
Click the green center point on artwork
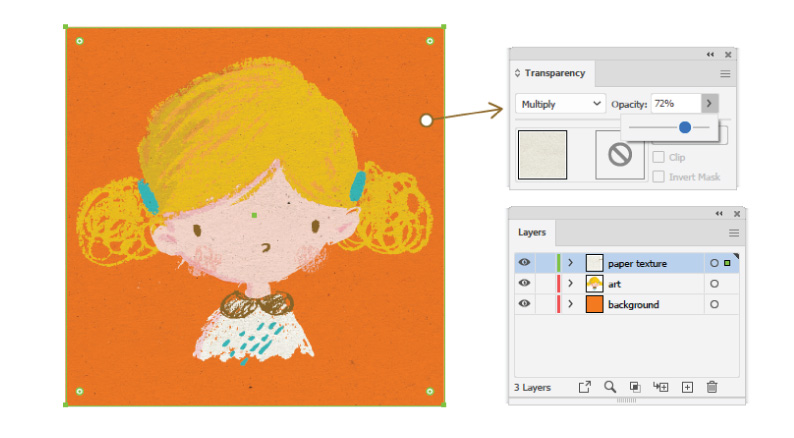(x=254, y=215)
